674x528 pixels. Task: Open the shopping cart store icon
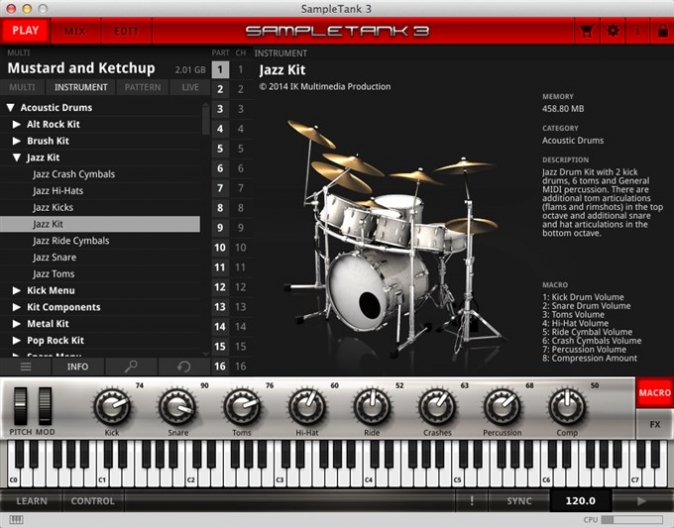(587, 31)
